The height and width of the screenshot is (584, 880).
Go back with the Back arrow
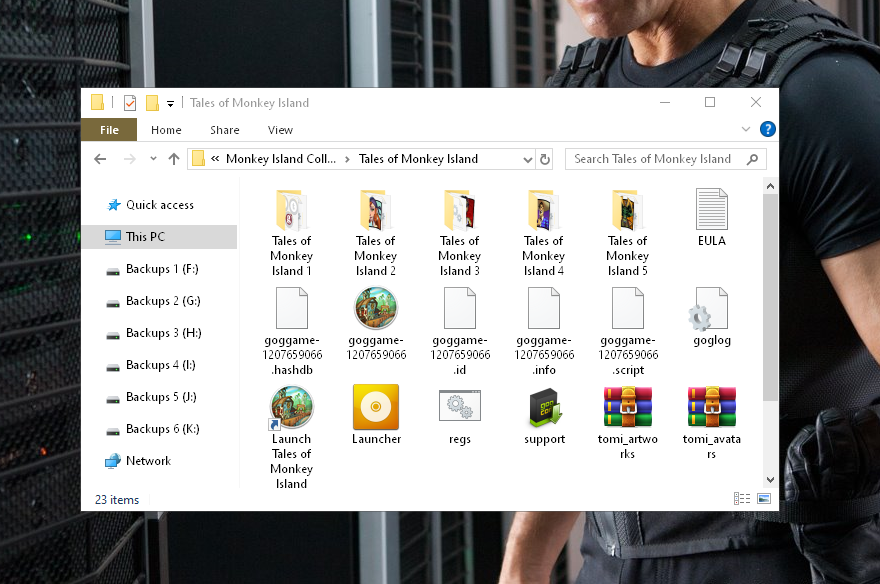[x=100, y=159]
